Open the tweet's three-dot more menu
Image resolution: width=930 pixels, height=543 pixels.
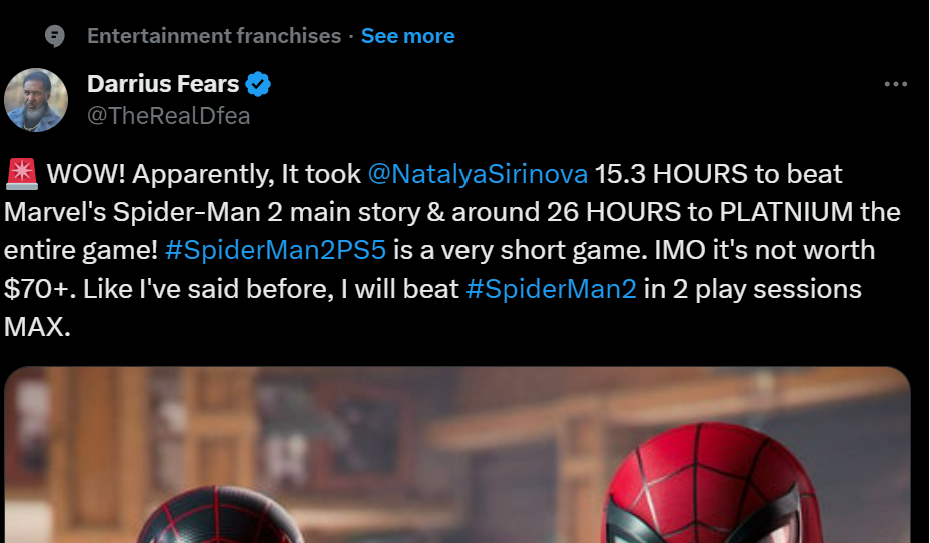895,84
